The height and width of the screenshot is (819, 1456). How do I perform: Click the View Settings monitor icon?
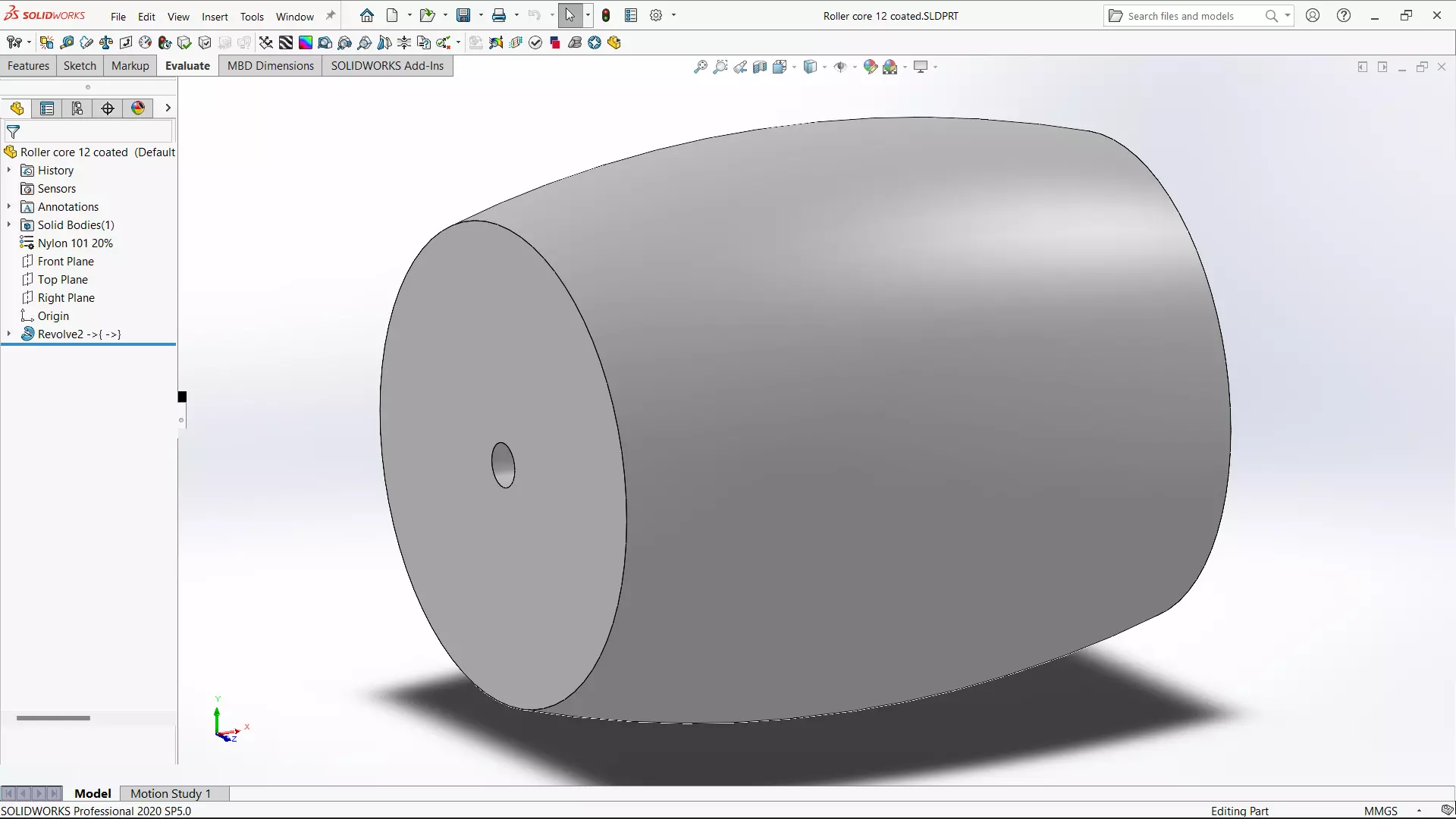(x=921, y=67)
